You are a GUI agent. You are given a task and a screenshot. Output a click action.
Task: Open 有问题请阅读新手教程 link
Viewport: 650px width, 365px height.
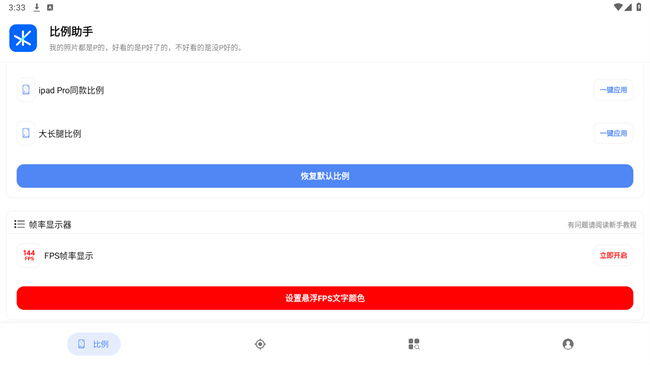coord(601,225)
